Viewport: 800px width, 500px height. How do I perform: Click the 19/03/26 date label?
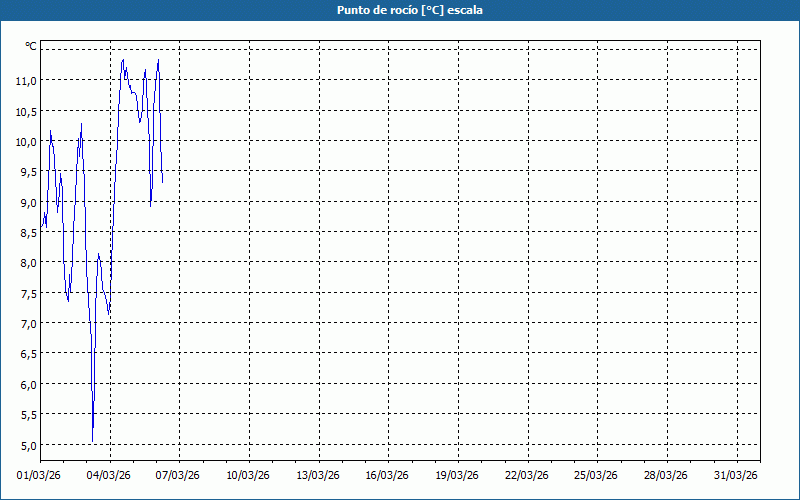pyautogui.click(x=457, y=476)
